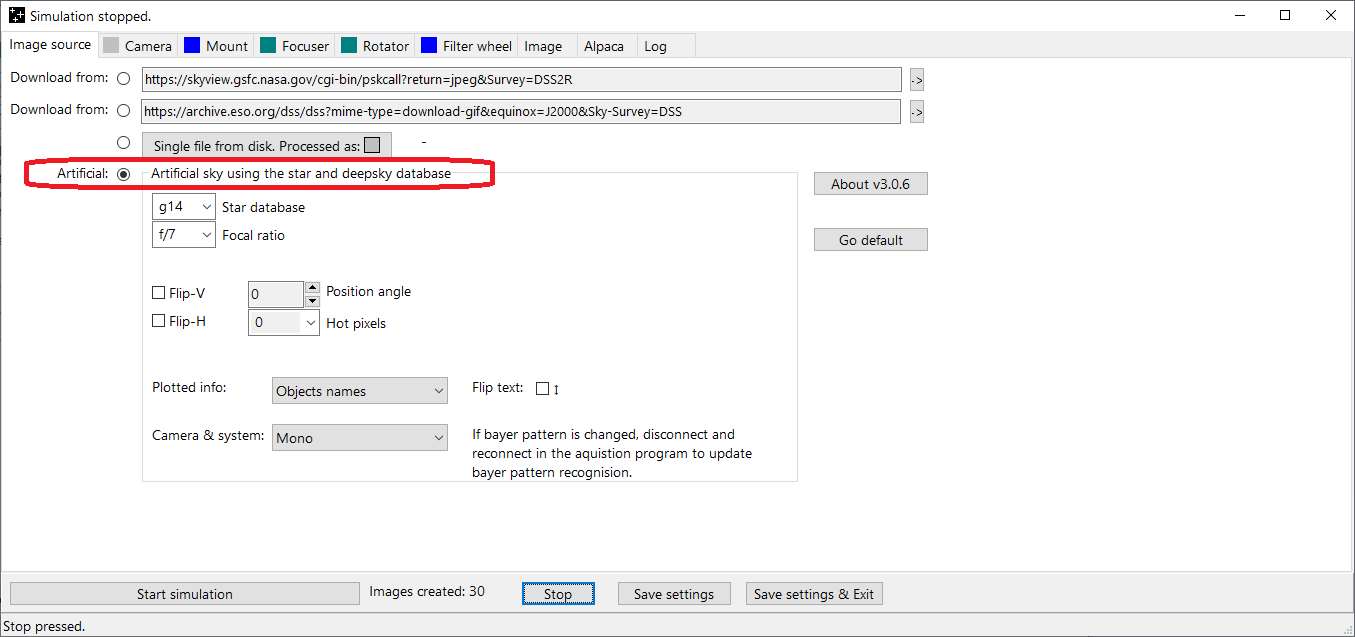The width and height of the screenshot is (1355, 637).
Task: Open the Filter wheel tab
Action: click(x=467, y=46)
